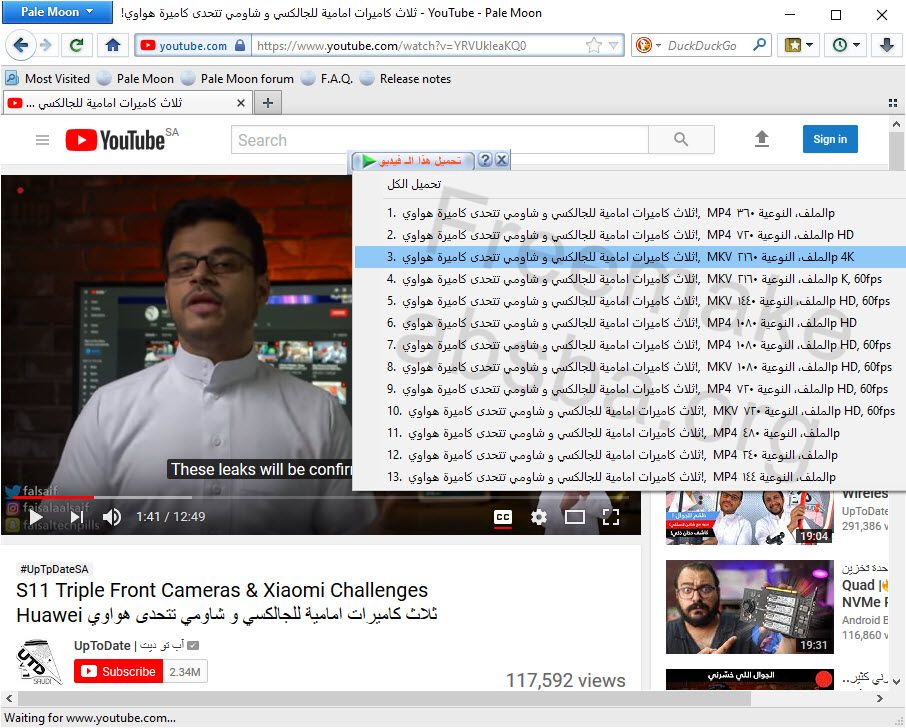Open the Most Visited bookmark
The image size is (906, 728).
[x=48, y=79]
